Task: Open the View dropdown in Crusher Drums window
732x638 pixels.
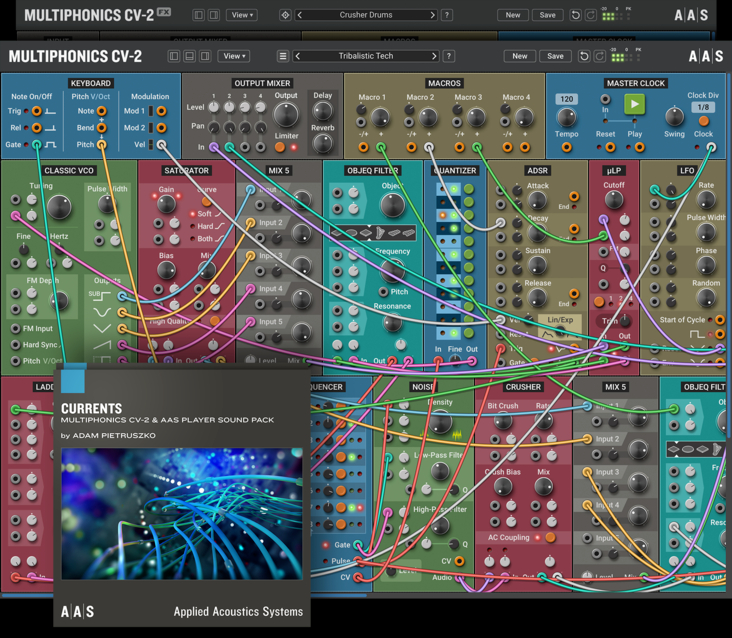Action: (241, 15)
